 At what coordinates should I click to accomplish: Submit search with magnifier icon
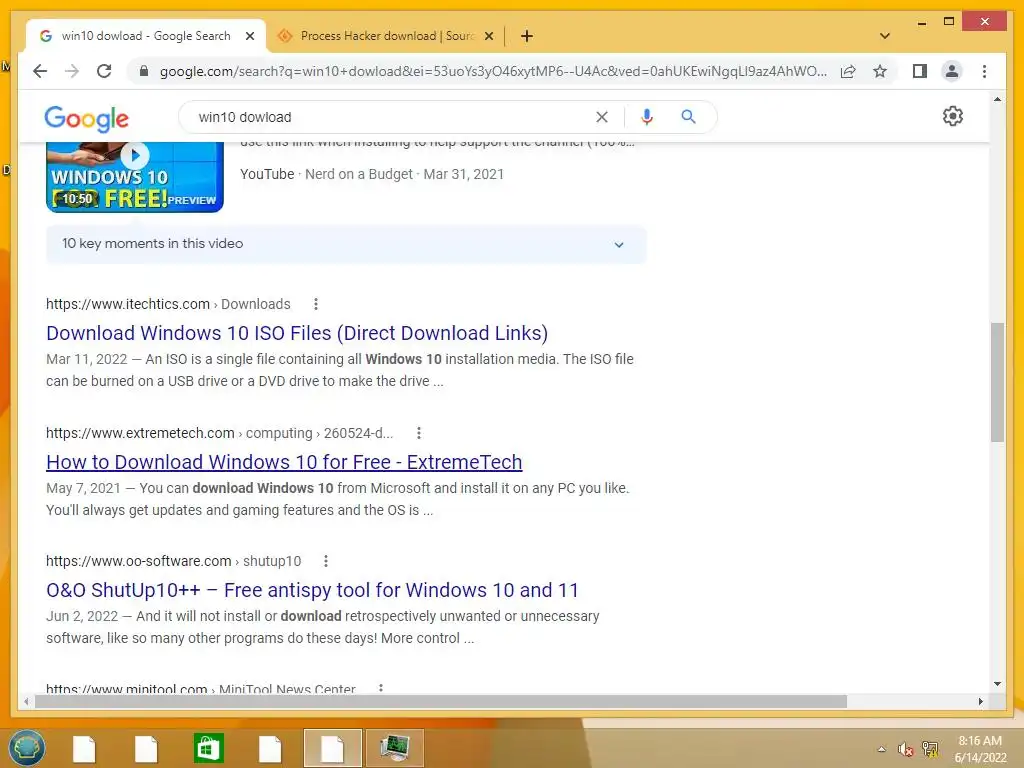point(688,117)
